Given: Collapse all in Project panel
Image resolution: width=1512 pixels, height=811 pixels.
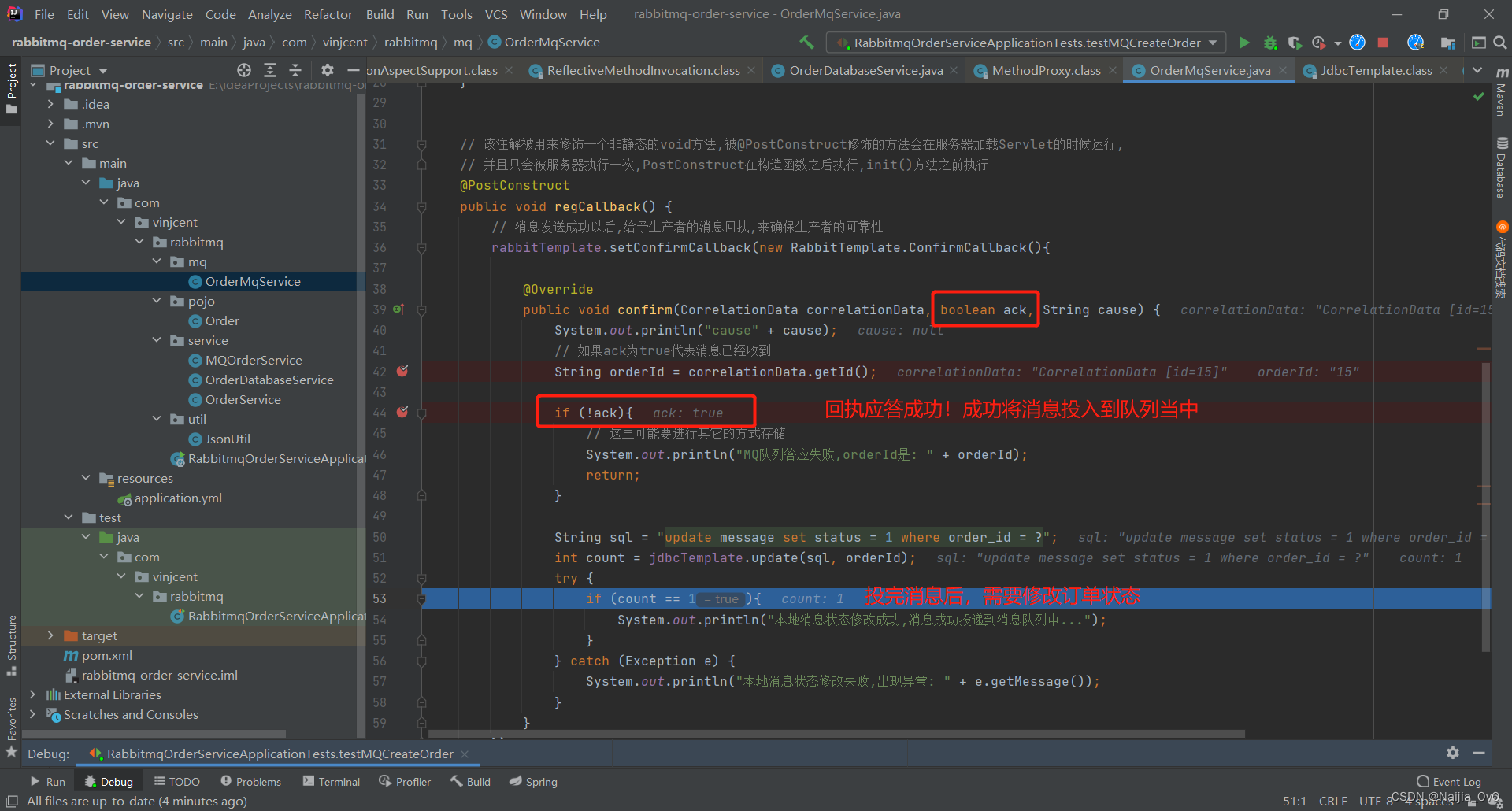Looking at the screenshot, I should (295, 70).
